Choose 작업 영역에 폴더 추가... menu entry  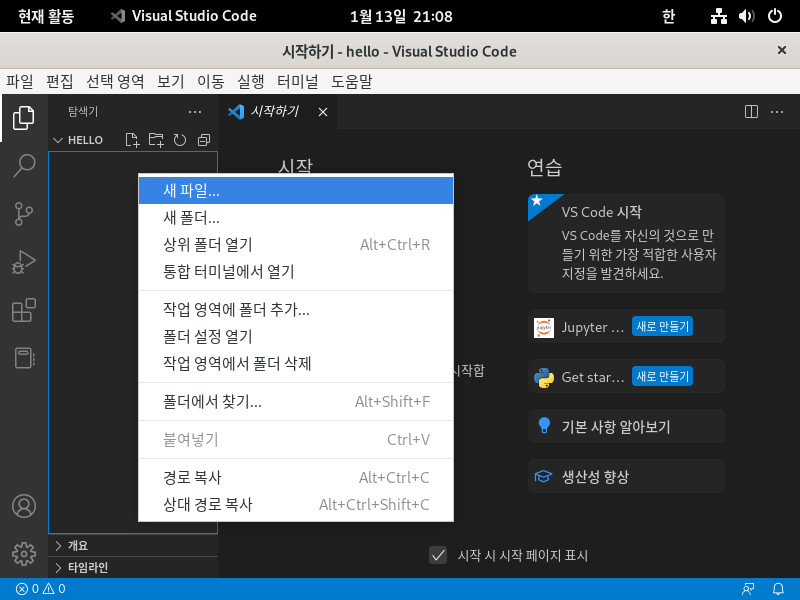[296, 310]
